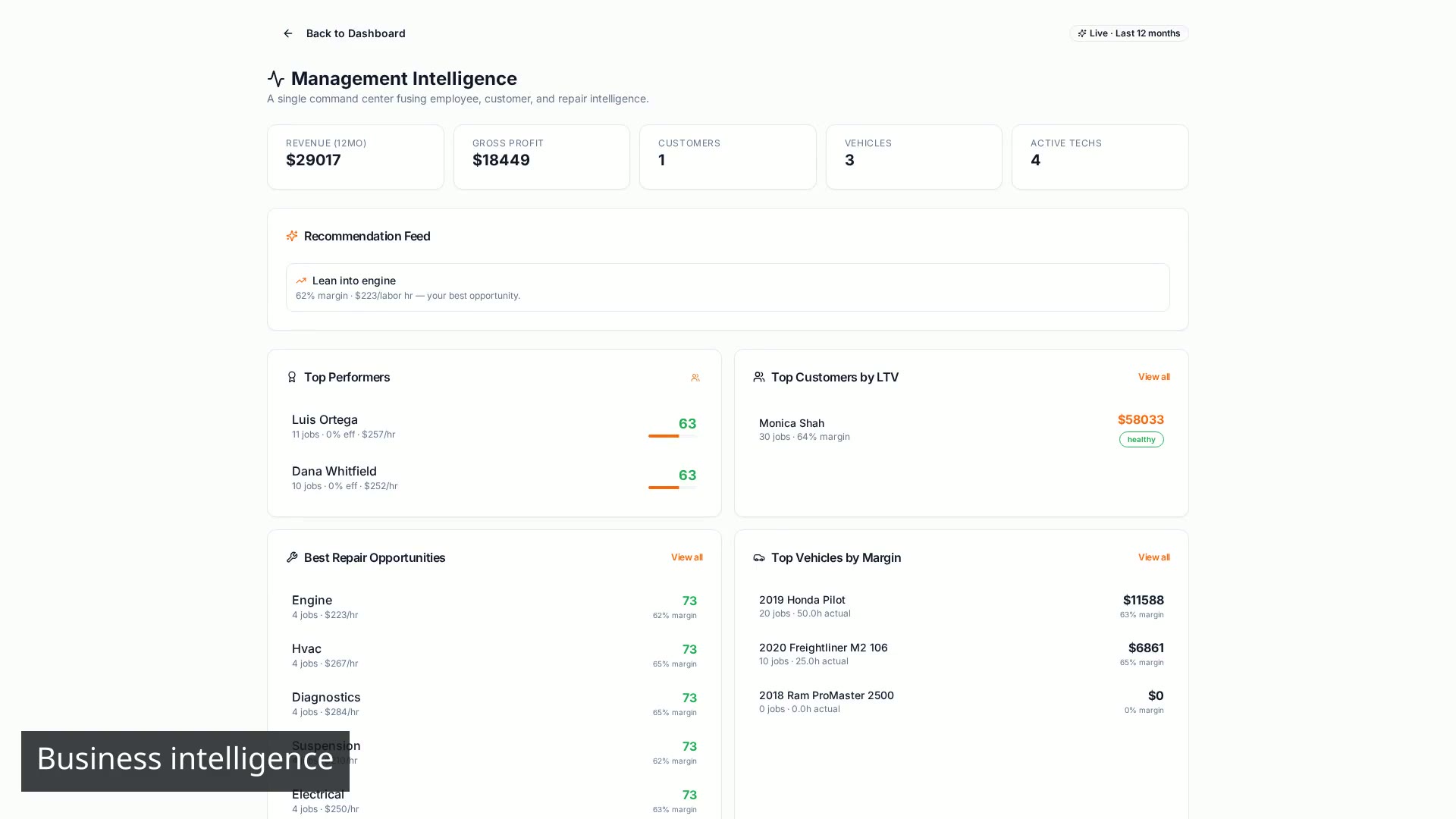
Task: Go back via Back to Dashboard link
Action: pos(344,33)
